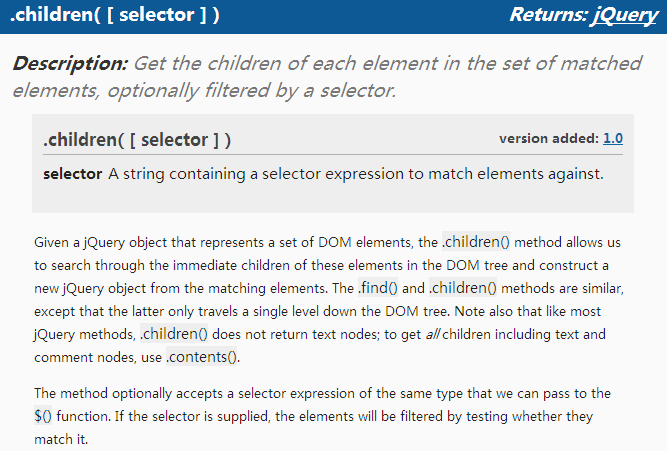Click the selector parameter description text
The width and height of the screenshot is (667, 451).
point(355,174)
